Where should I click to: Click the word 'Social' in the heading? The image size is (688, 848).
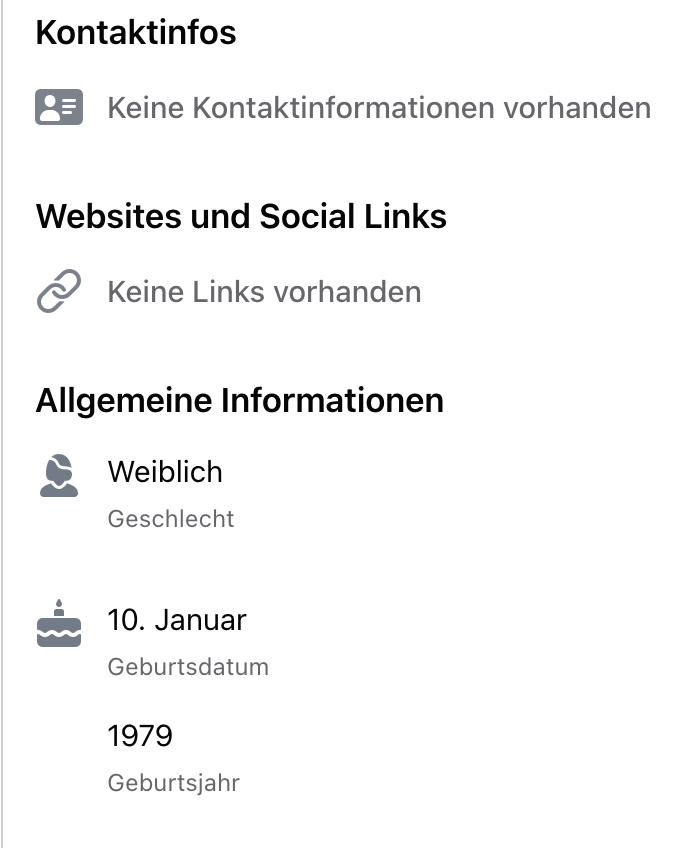tap(307, 216)
